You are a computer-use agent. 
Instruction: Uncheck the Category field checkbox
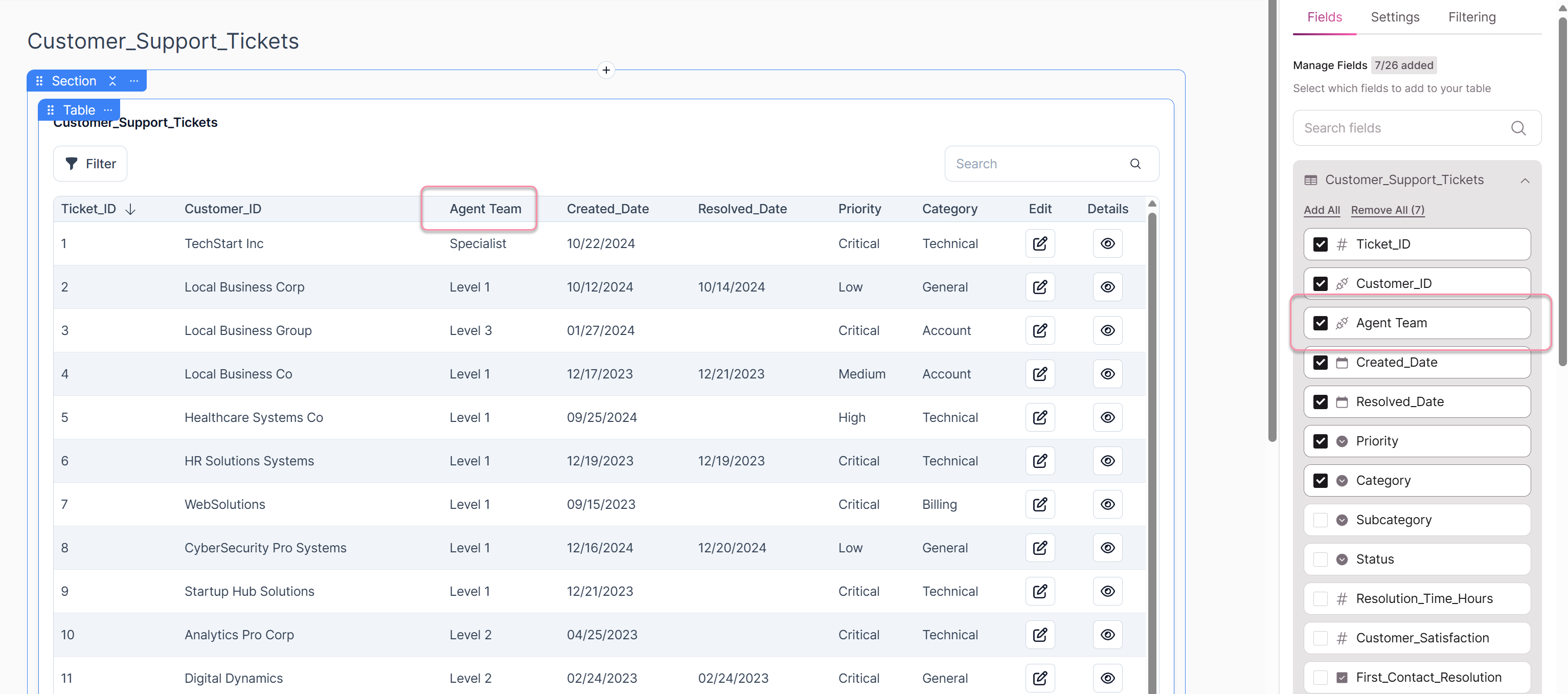(1320, 480)
